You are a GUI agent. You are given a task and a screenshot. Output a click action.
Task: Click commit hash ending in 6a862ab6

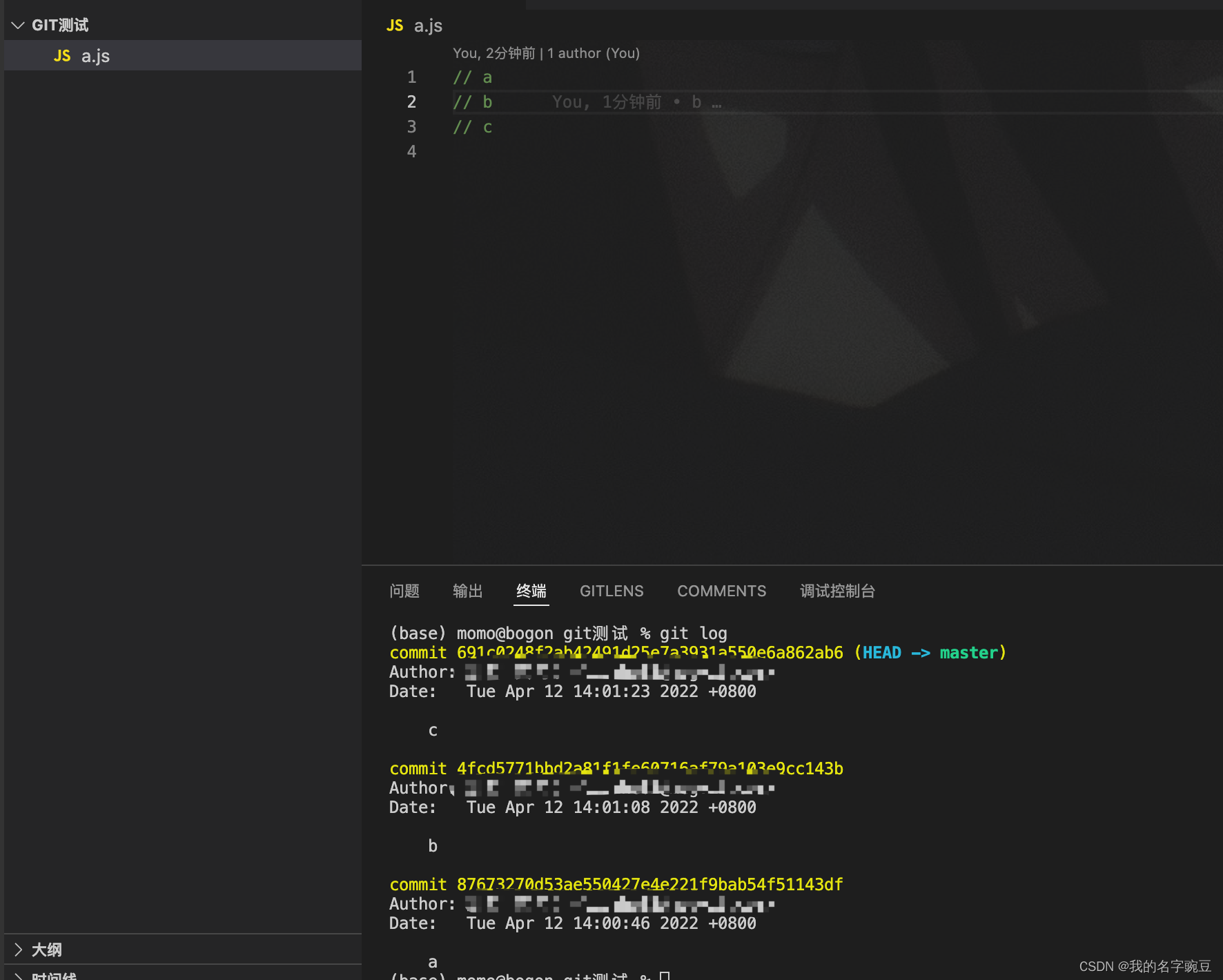coord(649,653)
